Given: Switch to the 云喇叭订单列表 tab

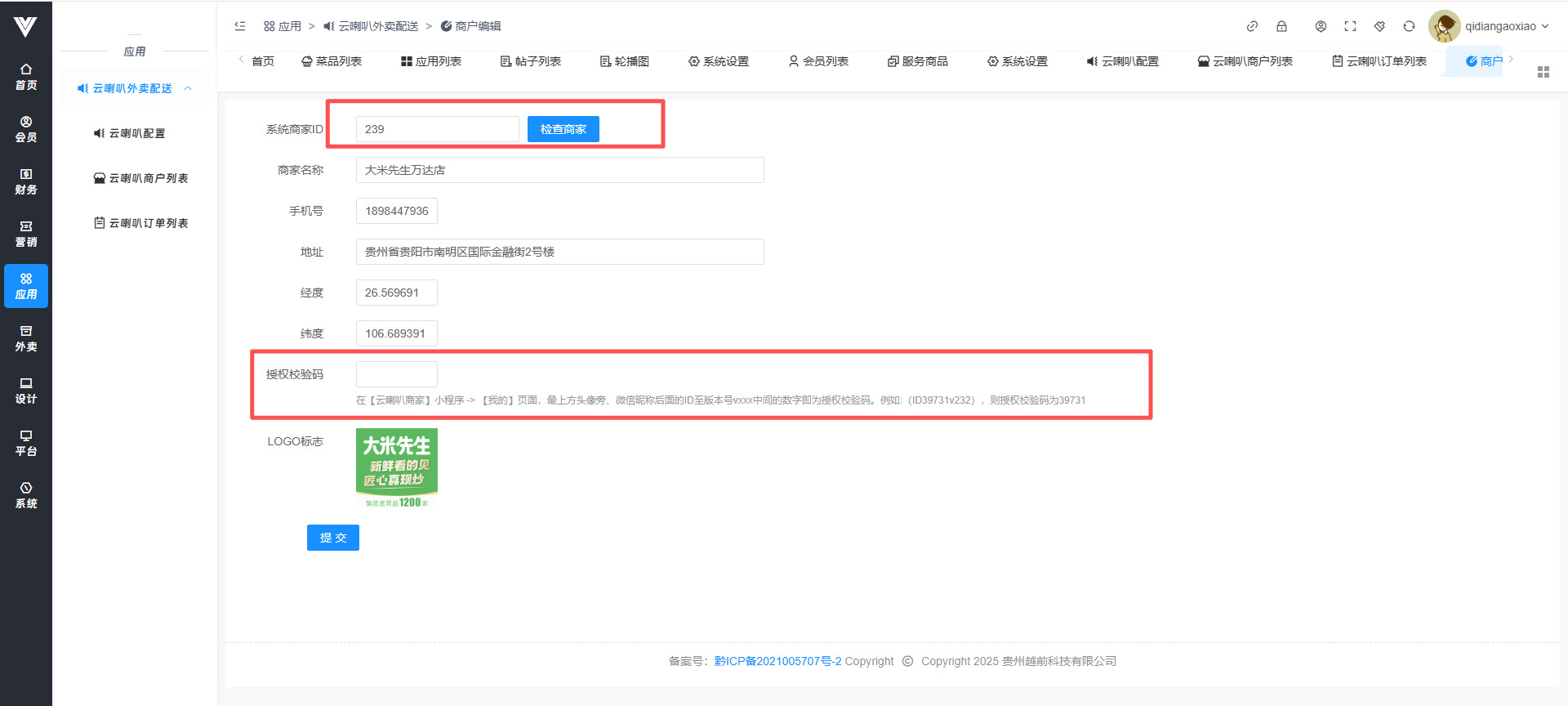Looking at the screenshot, I should click(1379, 61).
